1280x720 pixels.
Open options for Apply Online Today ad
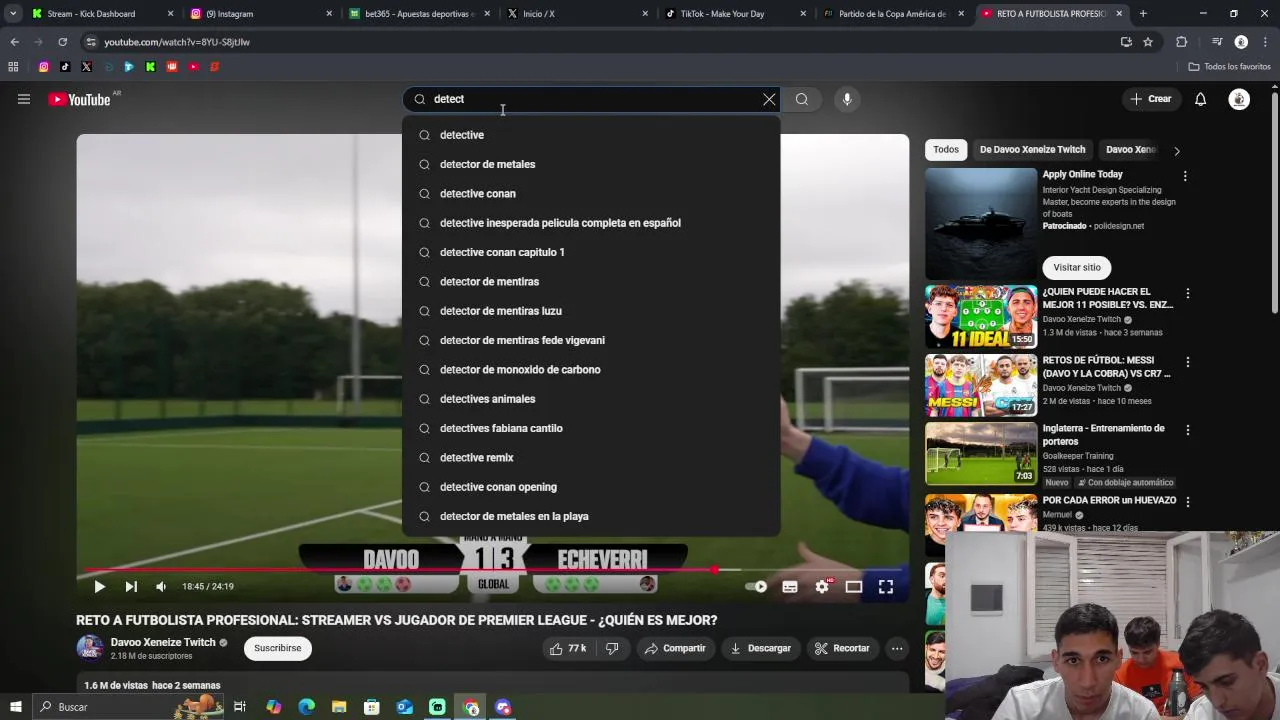click(1185, 176)
